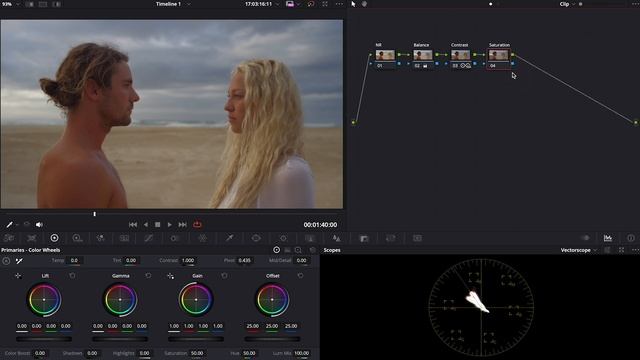Open the Color Match palette
The height and width of the screenshot is (360, 640).
pyautogui.click(x=31, y=238)
